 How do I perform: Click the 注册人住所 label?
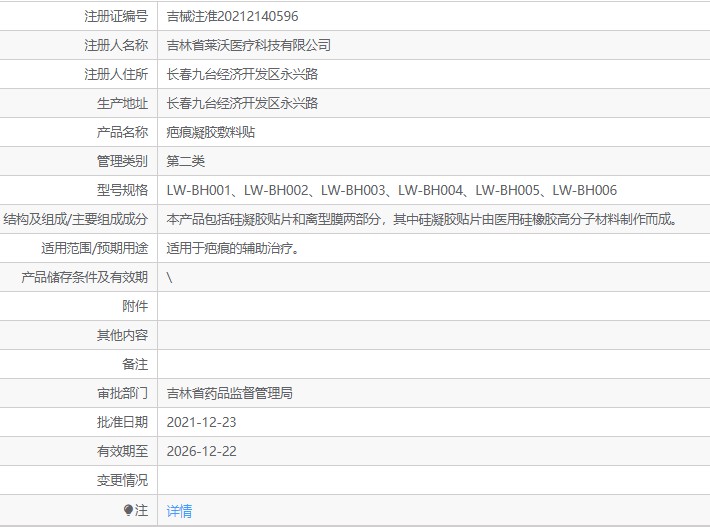coord(116,74)
